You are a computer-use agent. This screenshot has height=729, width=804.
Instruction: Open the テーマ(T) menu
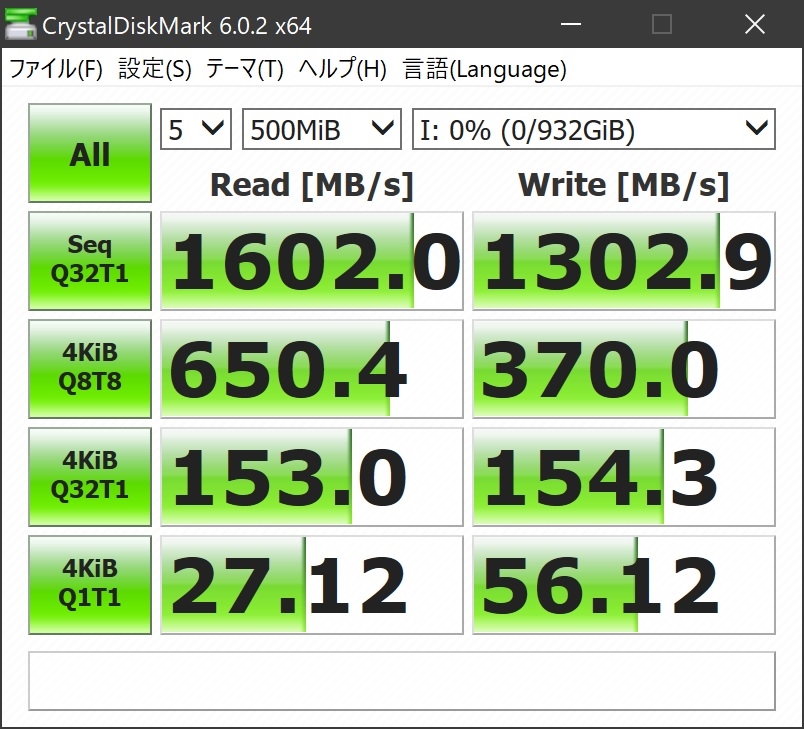pos(245,69)
